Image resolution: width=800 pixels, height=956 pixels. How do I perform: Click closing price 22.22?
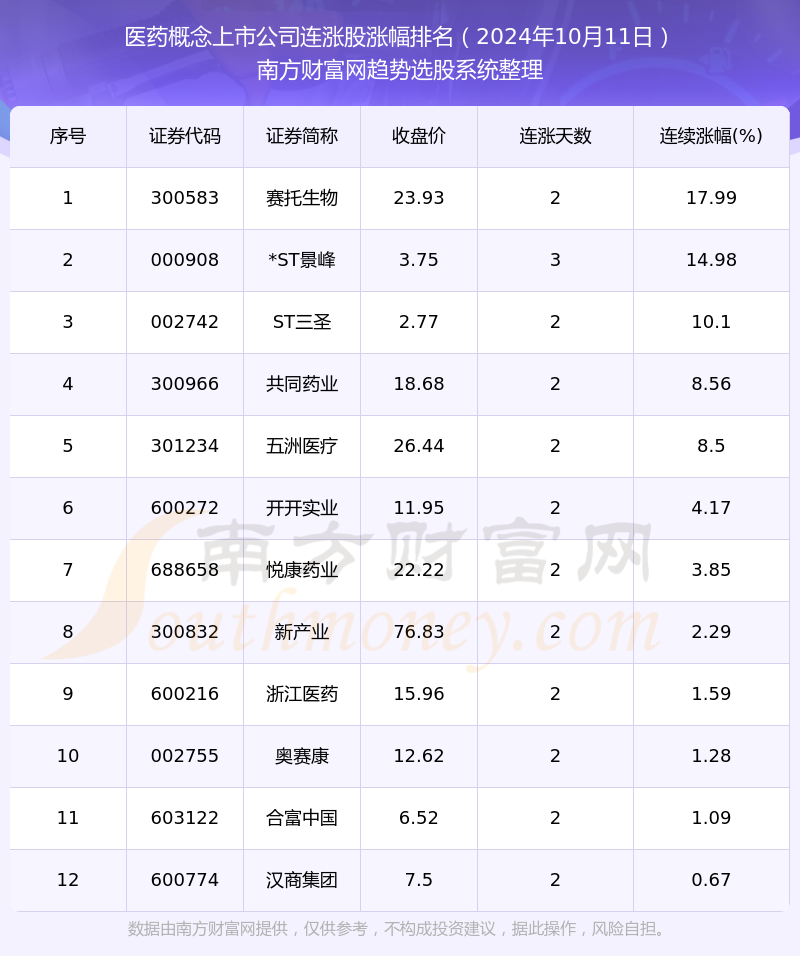pos(419,570)
